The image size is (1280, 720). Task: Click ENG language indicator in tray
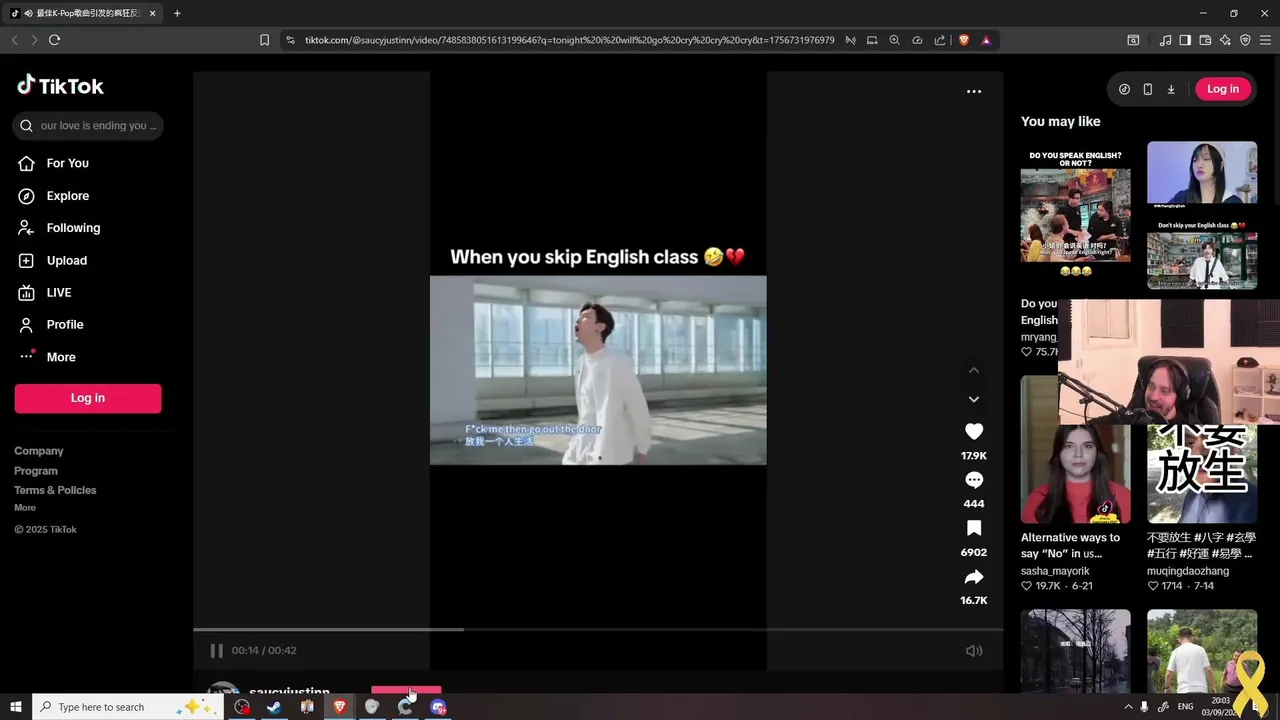[x=1186, y=707]
